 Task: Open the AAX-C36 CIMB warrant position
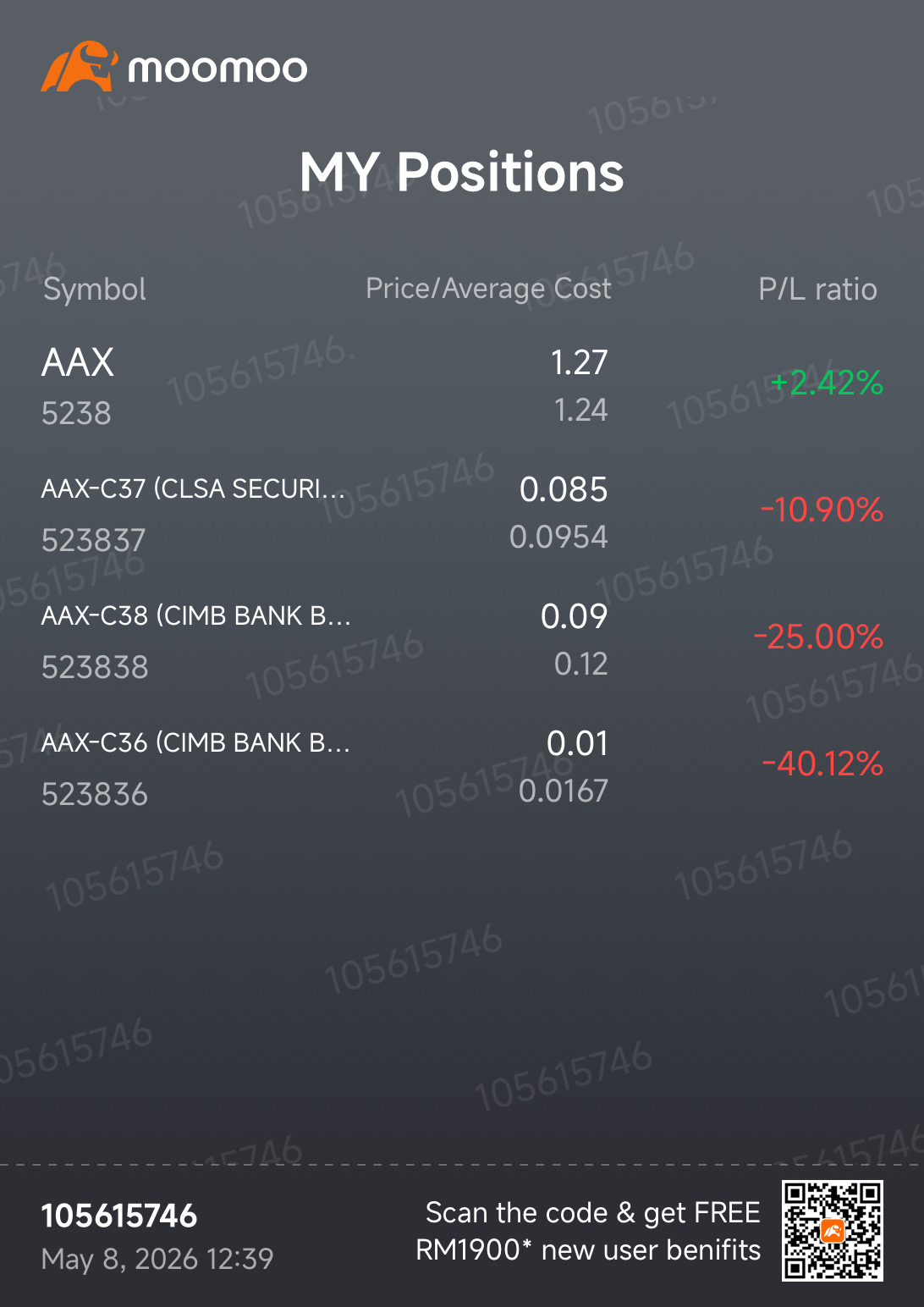click(462, 767)
